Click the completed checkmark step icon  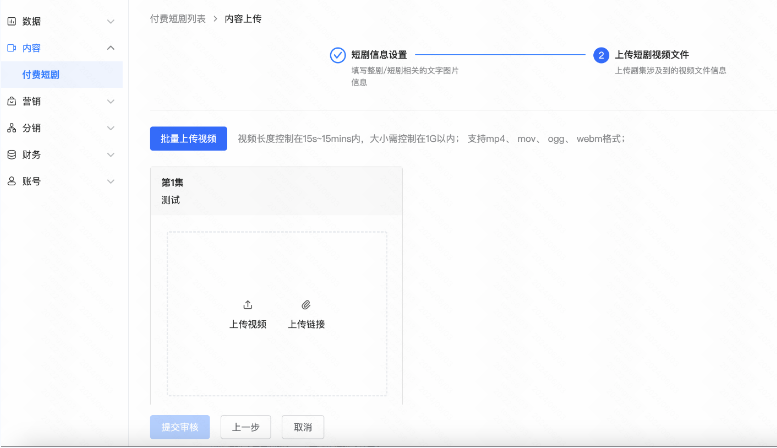point(337,55)
